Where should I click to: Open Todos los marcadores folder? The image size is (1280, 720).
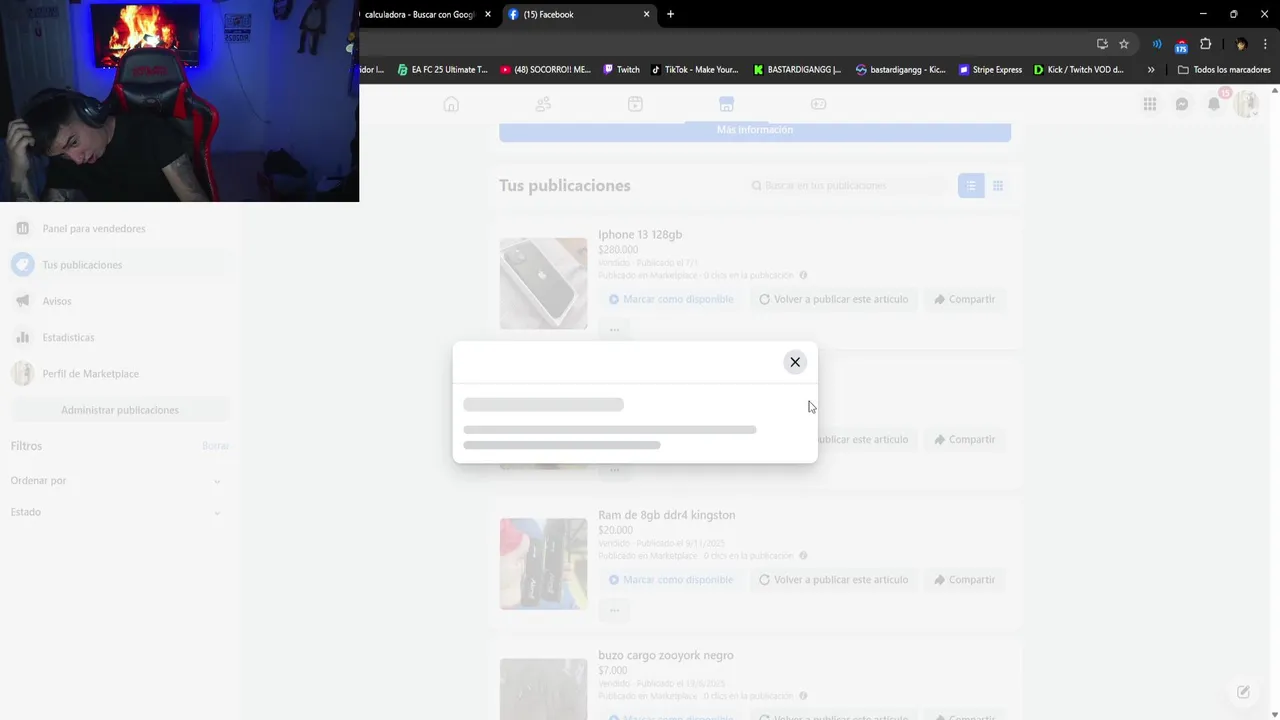(x=1224, y=70)
